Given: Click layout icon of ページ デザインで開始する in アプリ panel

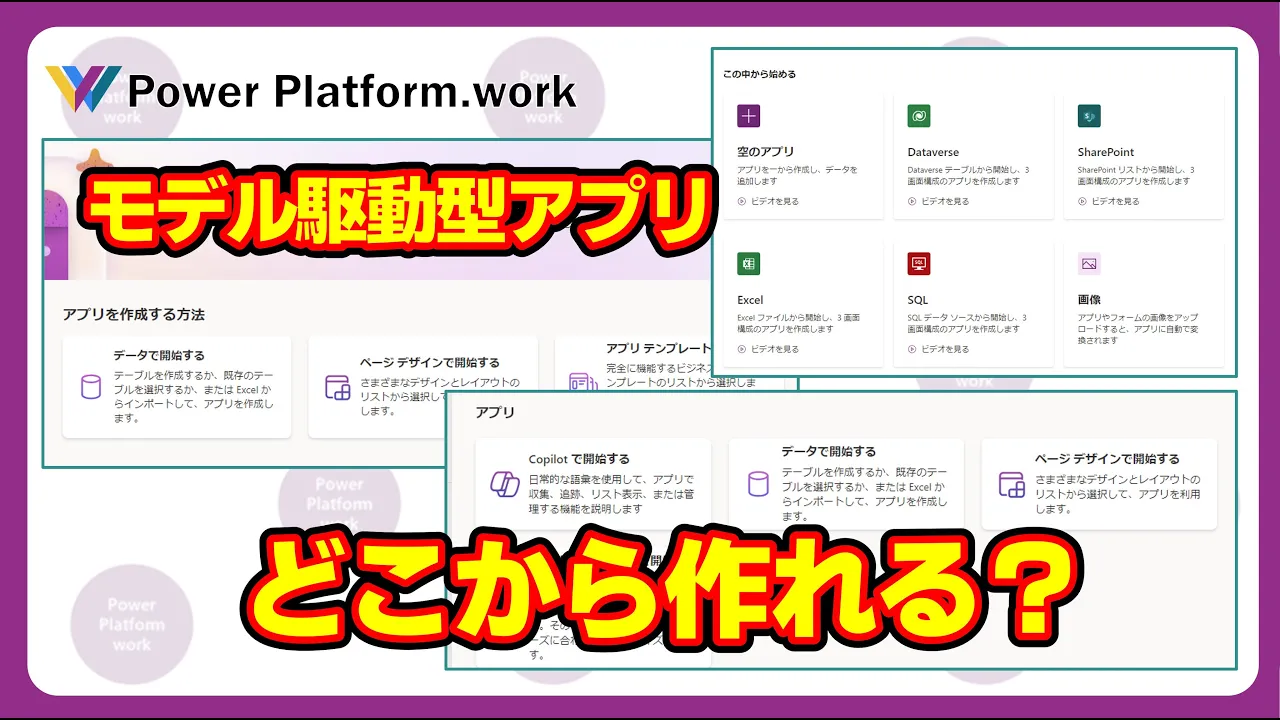Looking at the screenshot, I should (1012, 485).
